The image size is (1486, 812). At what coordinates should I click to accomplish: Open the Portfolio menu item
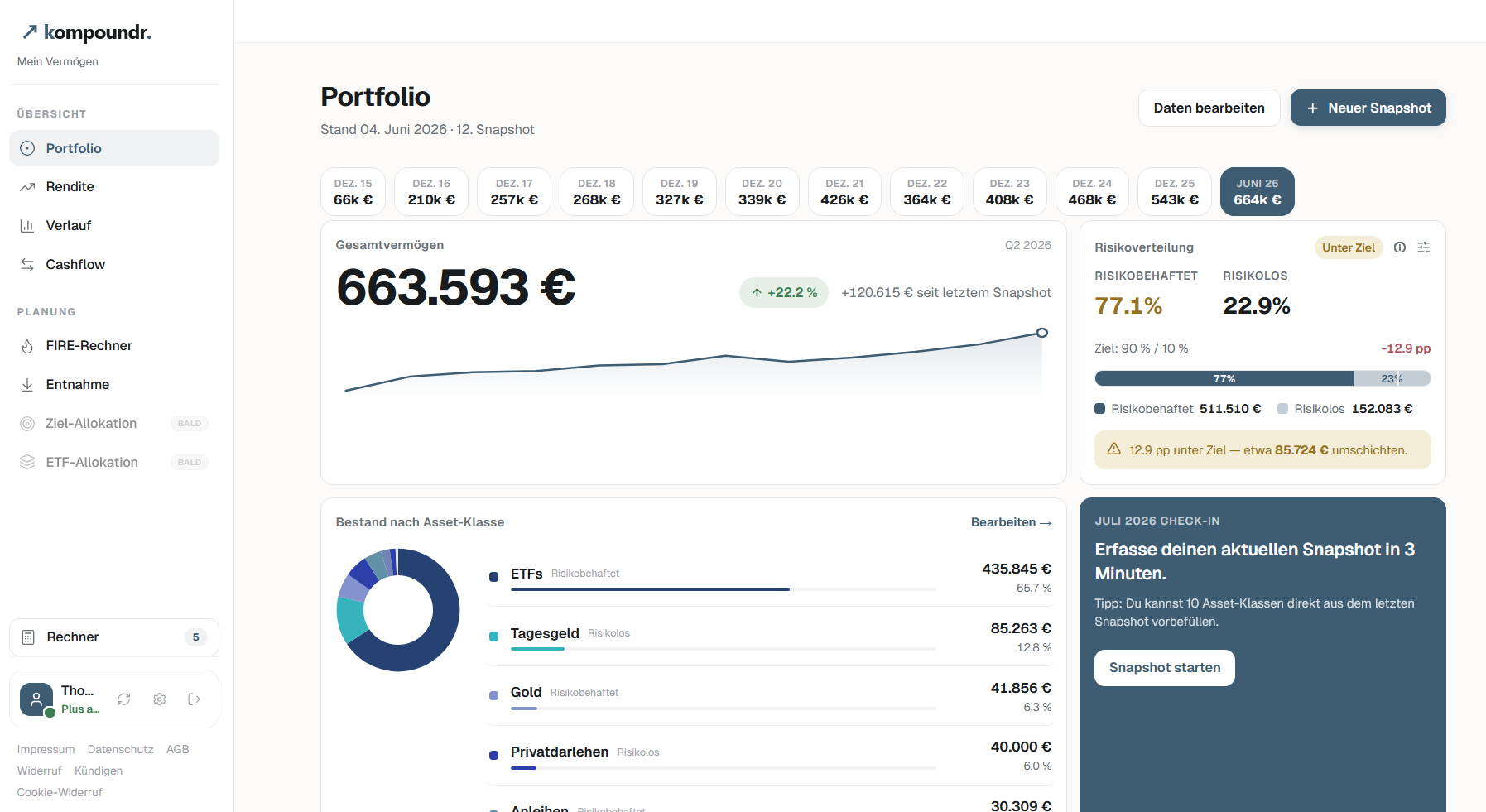114,148
